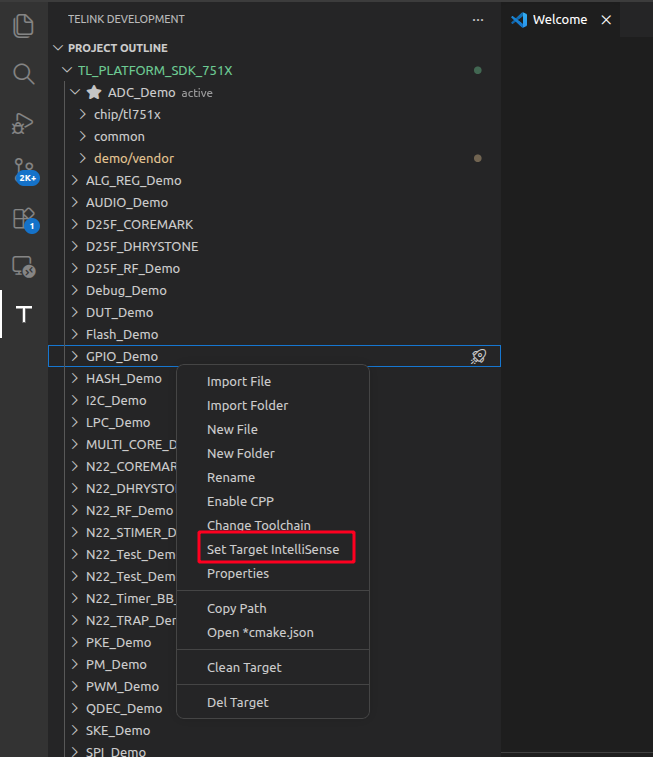653x757 pixels.
Task: Collapse the ADC_Demo target
Action: [75, 92]
